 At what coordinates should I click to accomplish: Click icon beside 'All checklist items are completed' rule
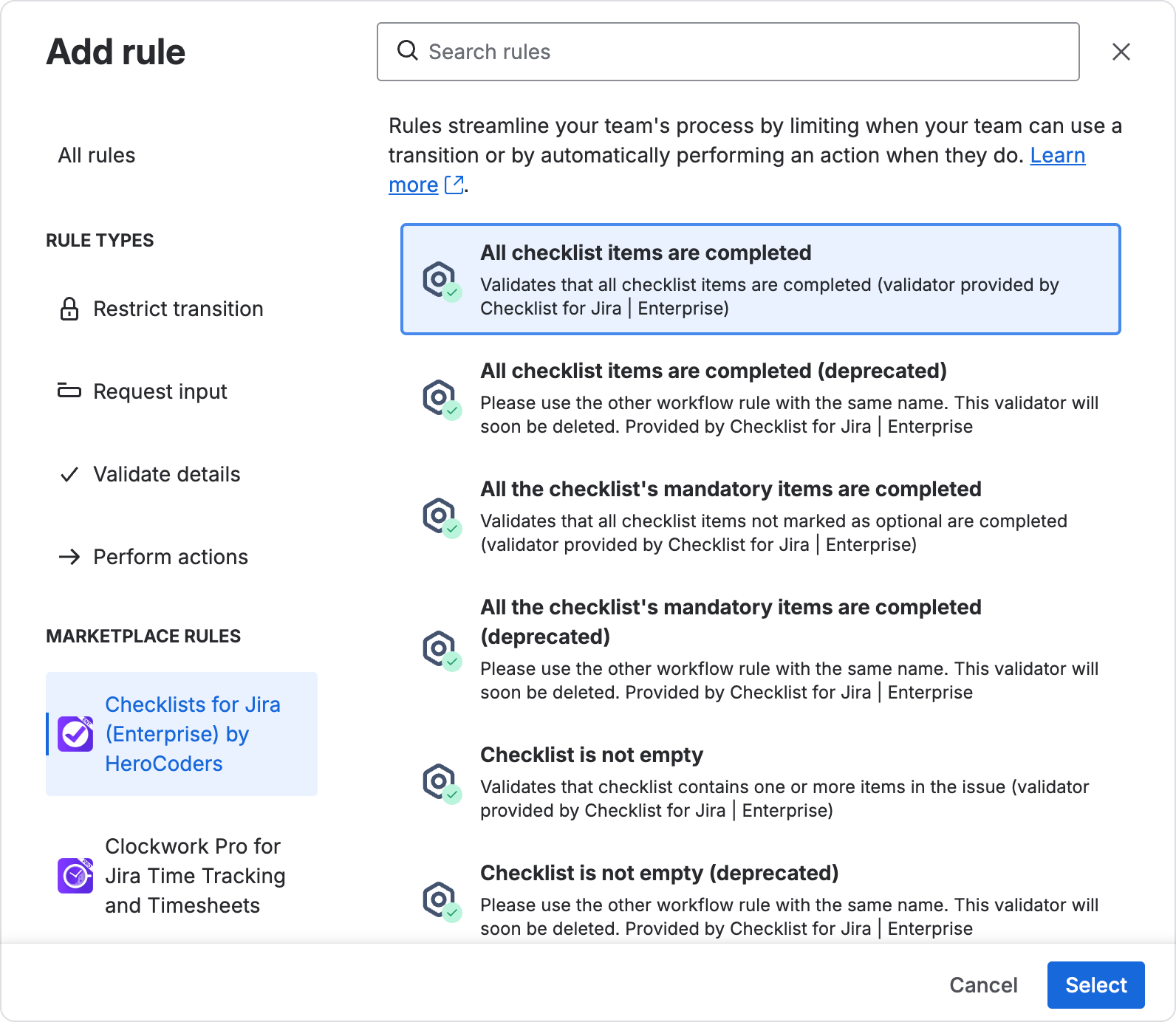point(442,281)
